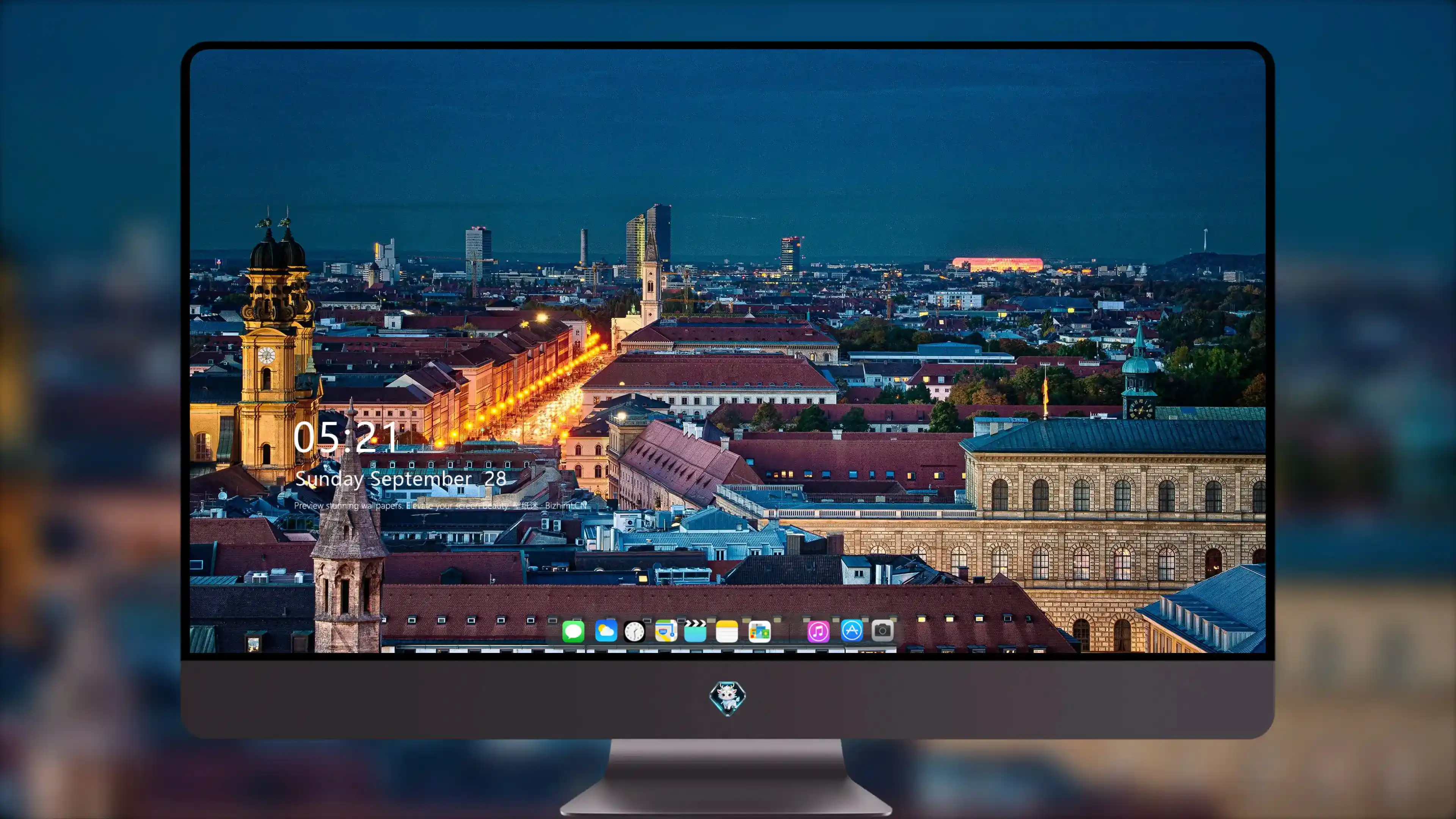The width and height of the screenshot is (1456, 819).
Task: Open the pink iTunes music app
Action: tap(819, 631)
